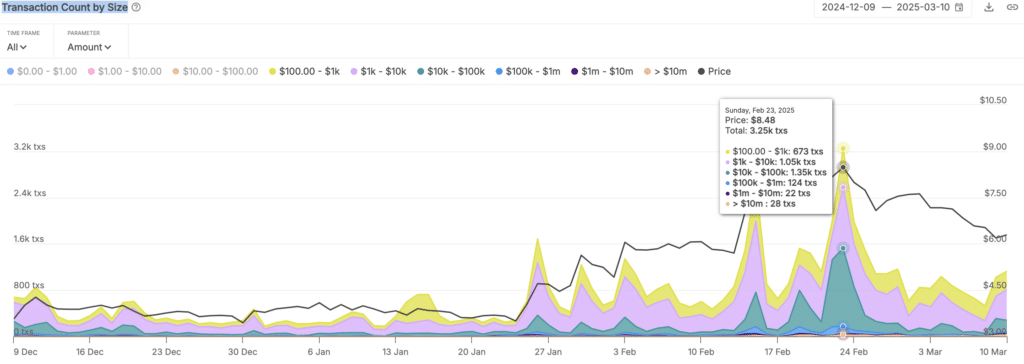Open the calendar date range picker
The width and height of the screenshot is (1024, 364).
point(959,7)
